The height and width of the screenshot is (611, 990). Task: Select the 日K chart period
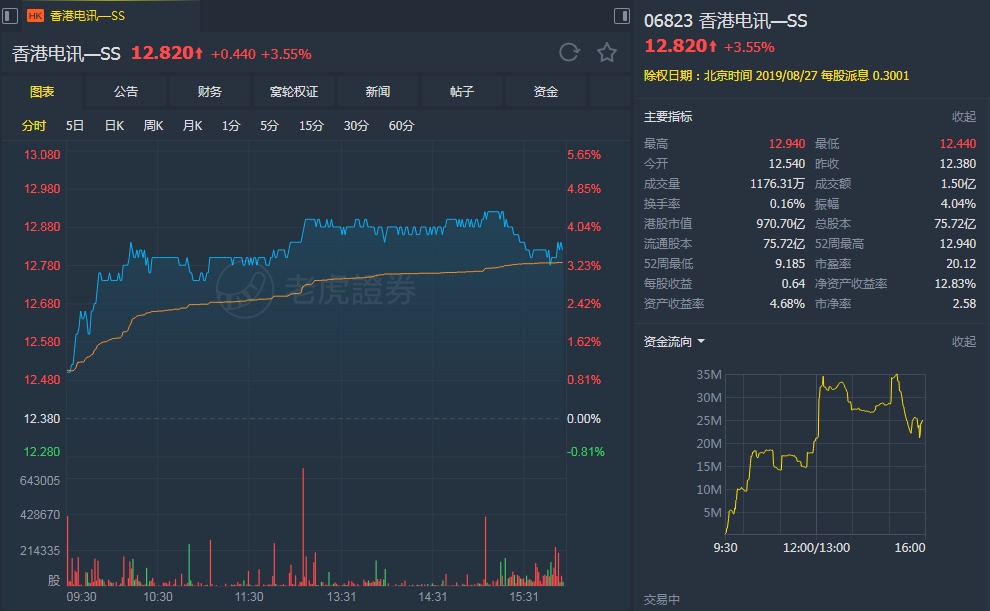coord(114,126)
